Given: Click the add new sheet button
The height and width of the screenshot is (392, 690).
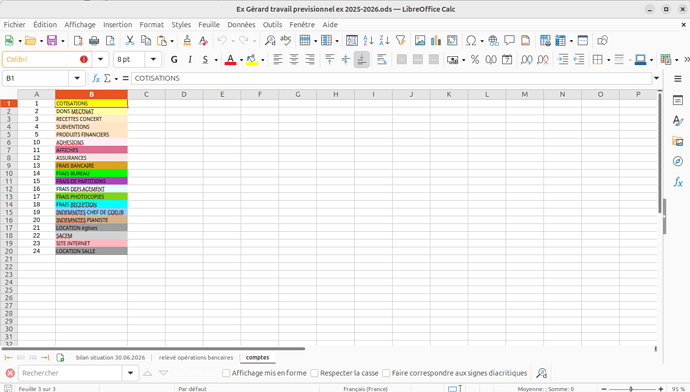Looking at the screenshot, I should [60, 358].
